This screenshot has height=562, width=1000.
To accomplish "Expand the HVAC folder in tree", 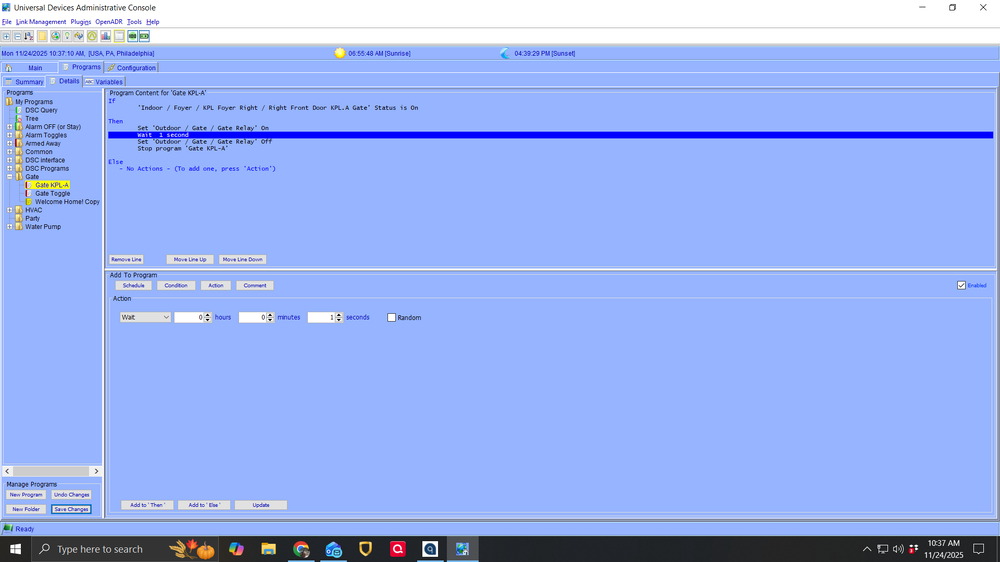I will (x=10, y=210).
